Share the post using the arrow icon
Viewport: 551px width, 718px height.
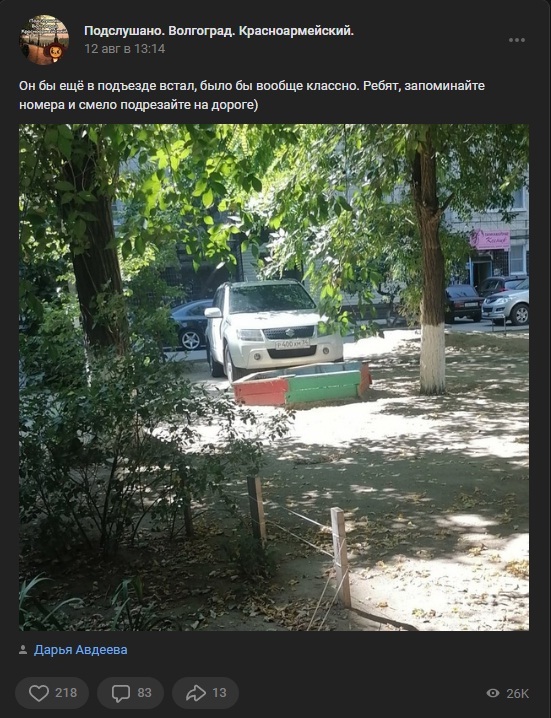(196, 693)
